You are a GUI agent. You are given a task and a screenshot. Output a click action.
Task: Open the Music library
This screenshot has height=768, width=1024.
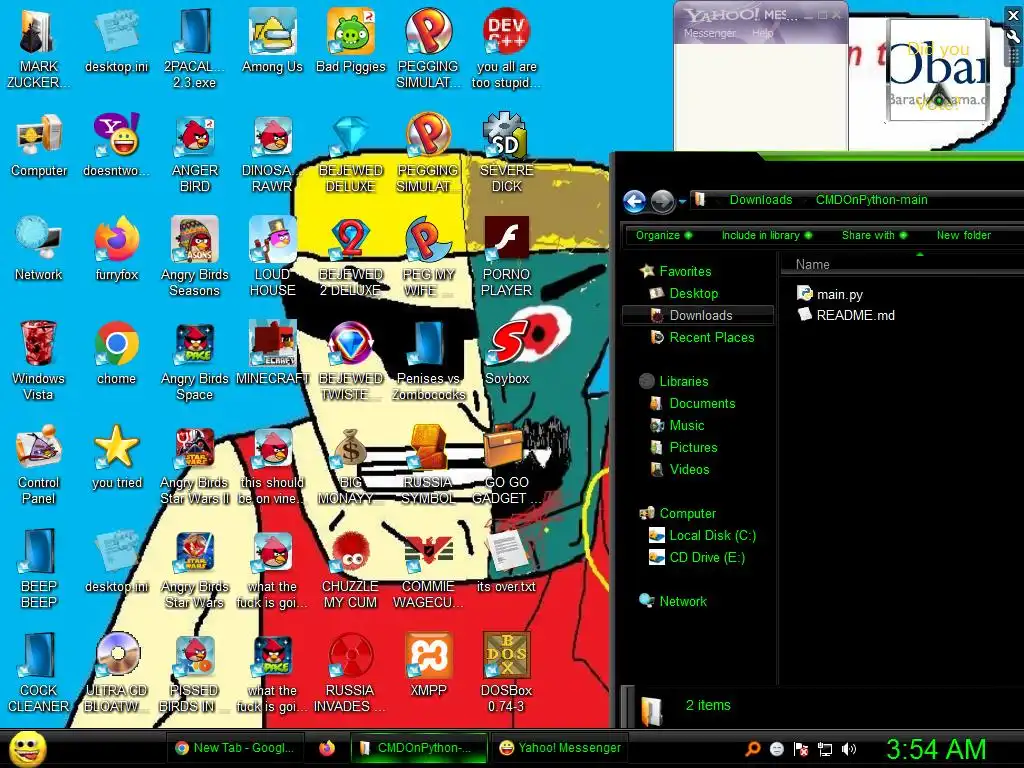coord(677,425)
